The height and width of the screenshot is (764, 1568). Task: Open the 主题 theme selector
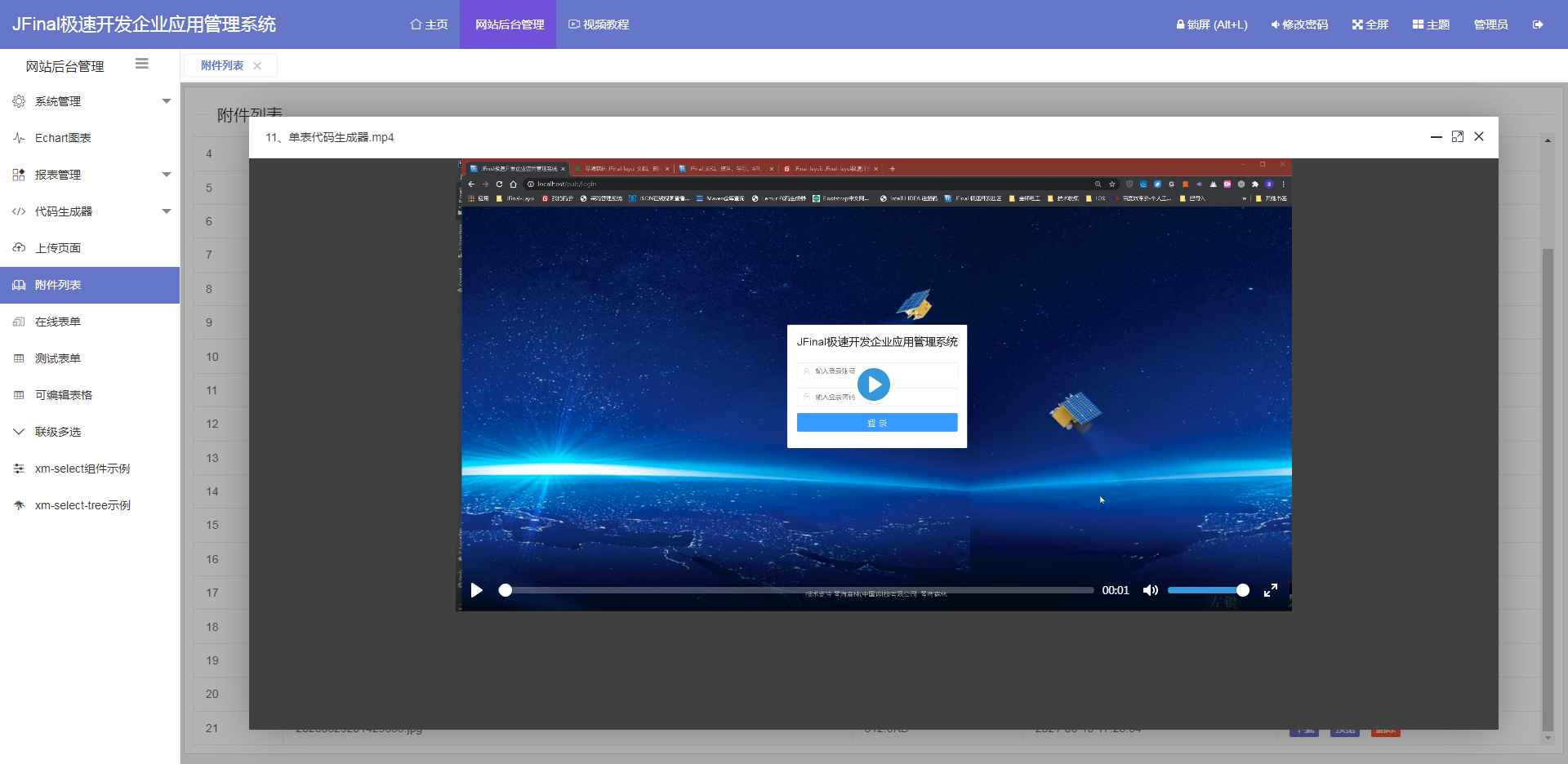(1431, 24)
